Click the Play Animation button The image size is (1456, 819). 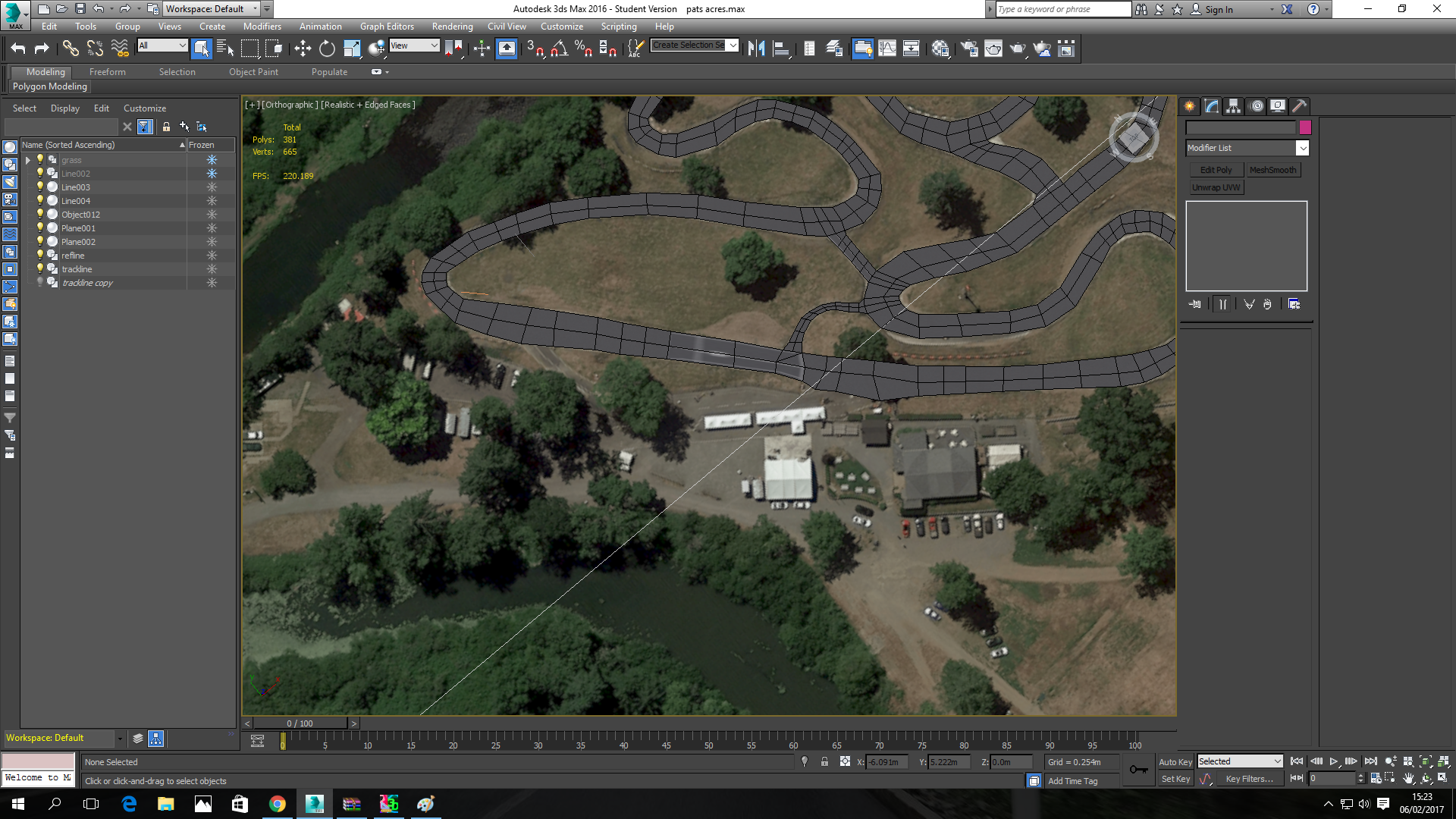pyautogui.click(x=1334, y=761)
